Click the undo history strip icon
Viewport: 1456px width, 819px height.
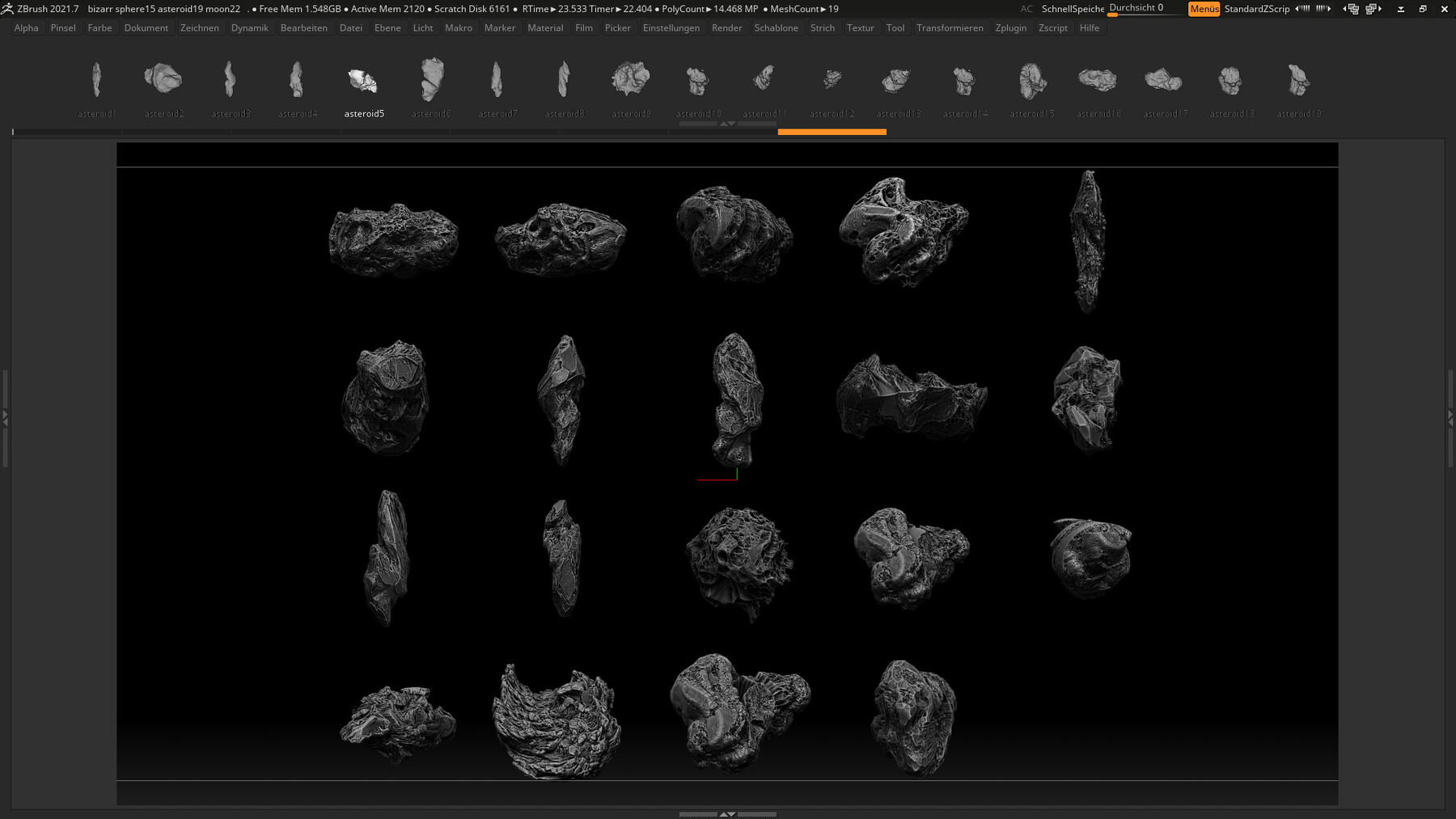[x=1304, y=9]
